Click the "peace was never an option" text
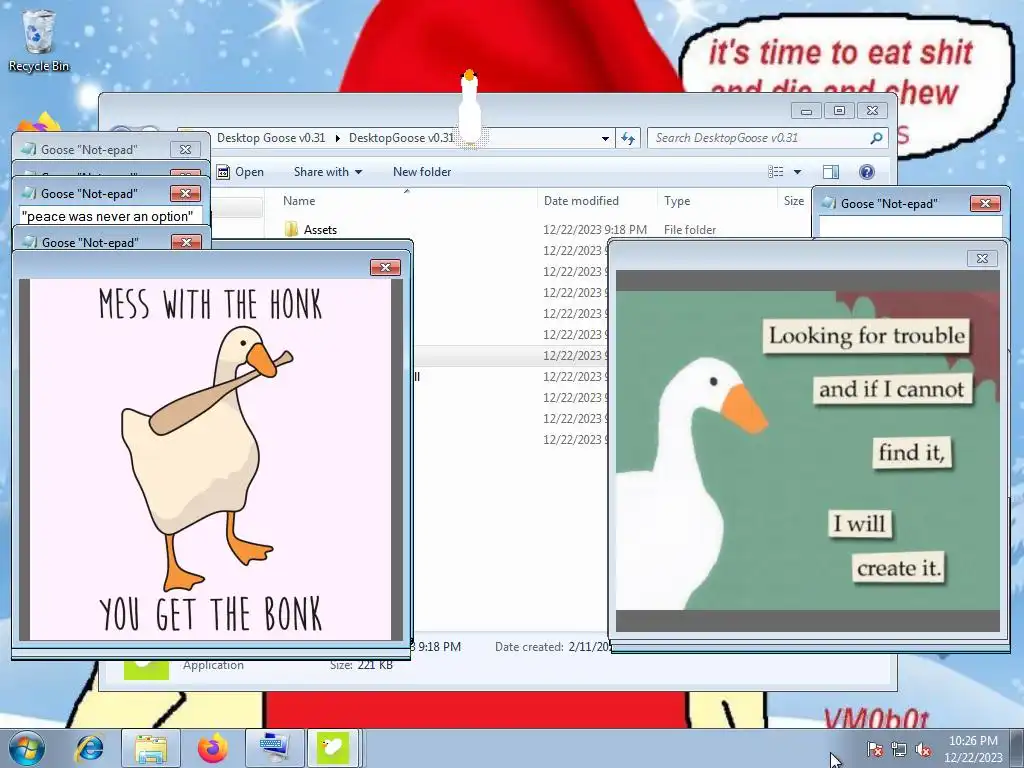 click(x=108, y=216)
